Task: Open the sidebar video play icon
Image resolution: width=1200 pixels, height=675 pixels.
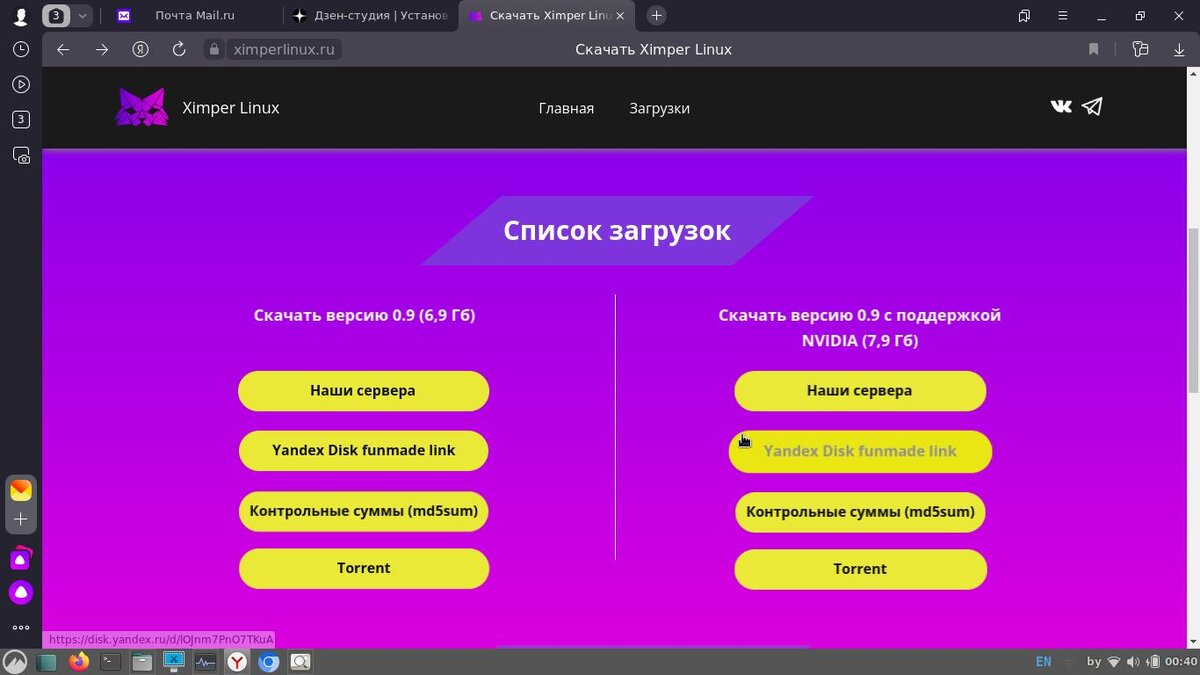Action: [21, 85]
